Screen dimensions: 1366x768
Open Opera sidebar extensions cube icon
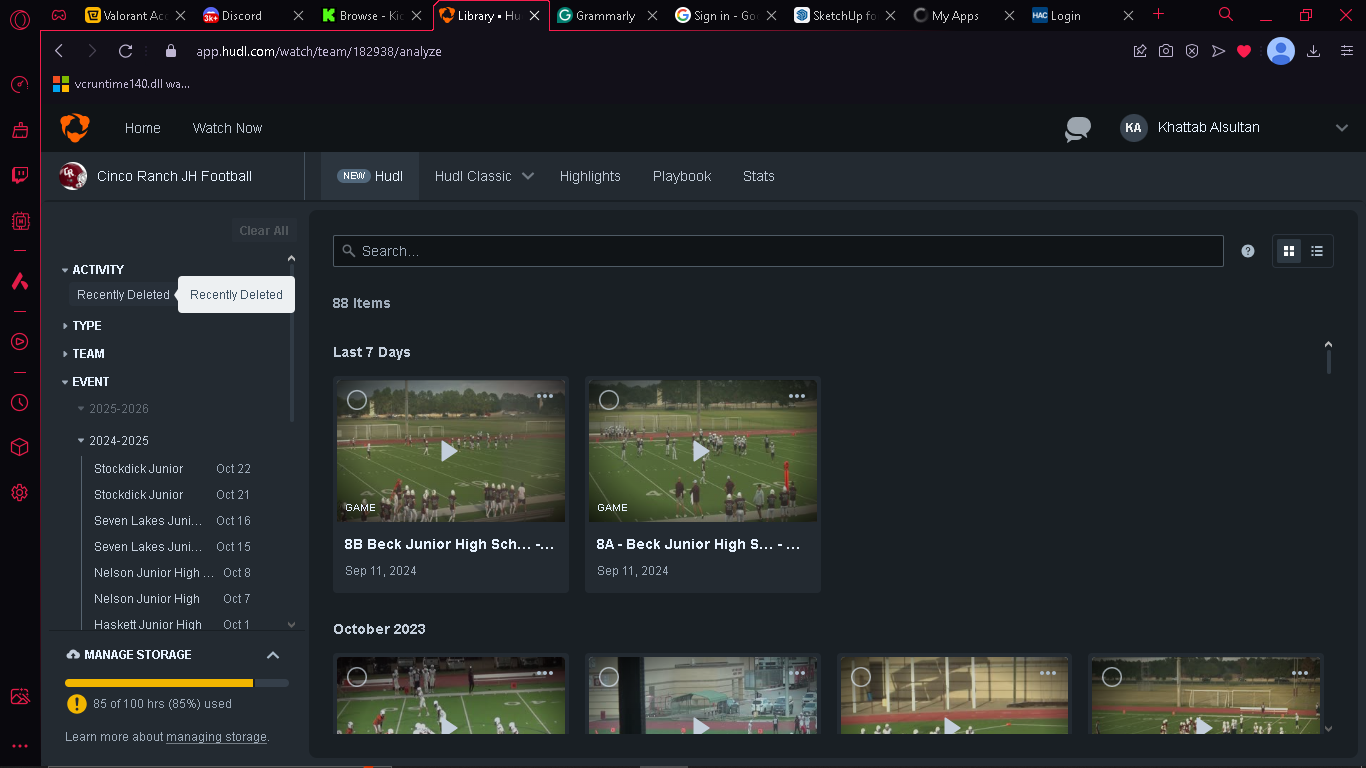[x=19, y=447]
